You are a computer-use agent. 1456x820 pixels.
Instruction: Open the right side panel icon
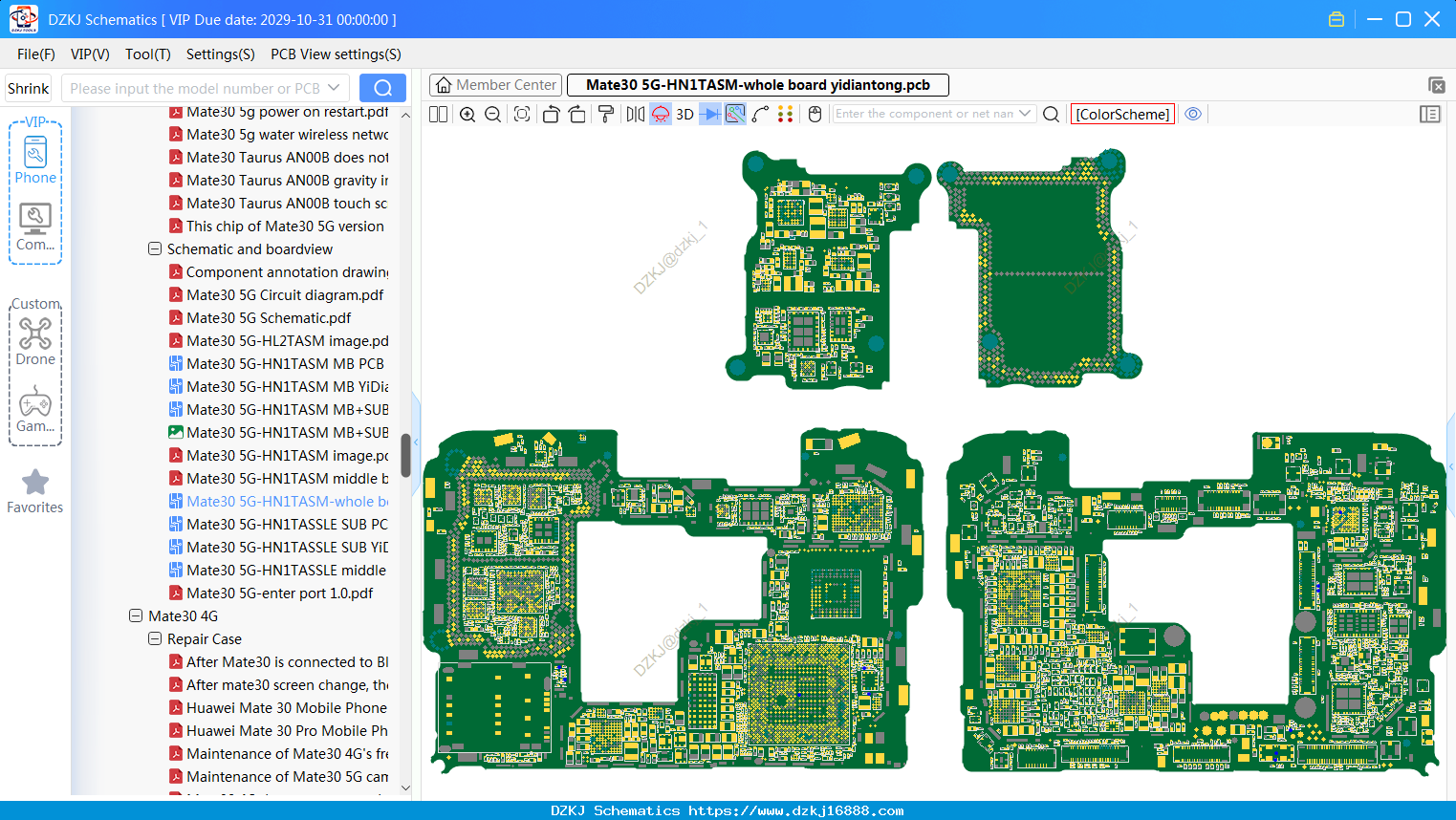click(x=1430, y=114)
